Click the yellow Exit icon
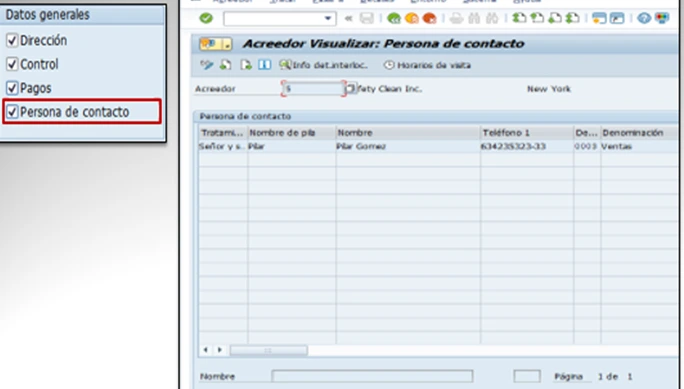This screenshot has height=389, width=684. pos(411,18)
